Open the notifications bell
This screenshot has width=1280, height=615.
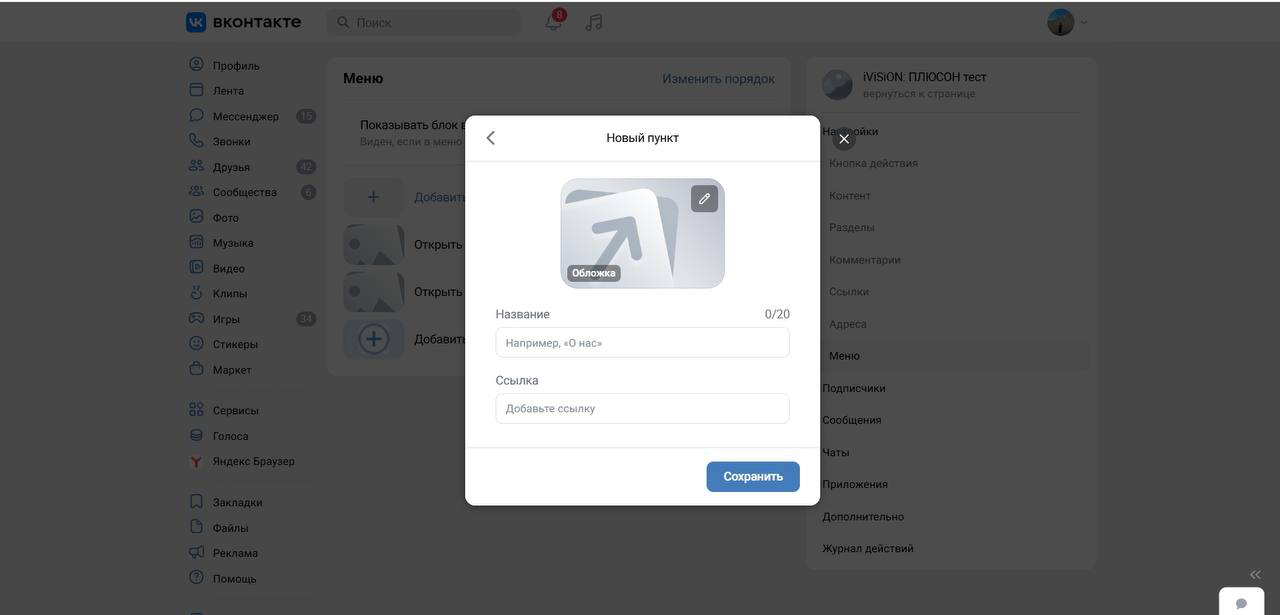click(x=553, y=22)
